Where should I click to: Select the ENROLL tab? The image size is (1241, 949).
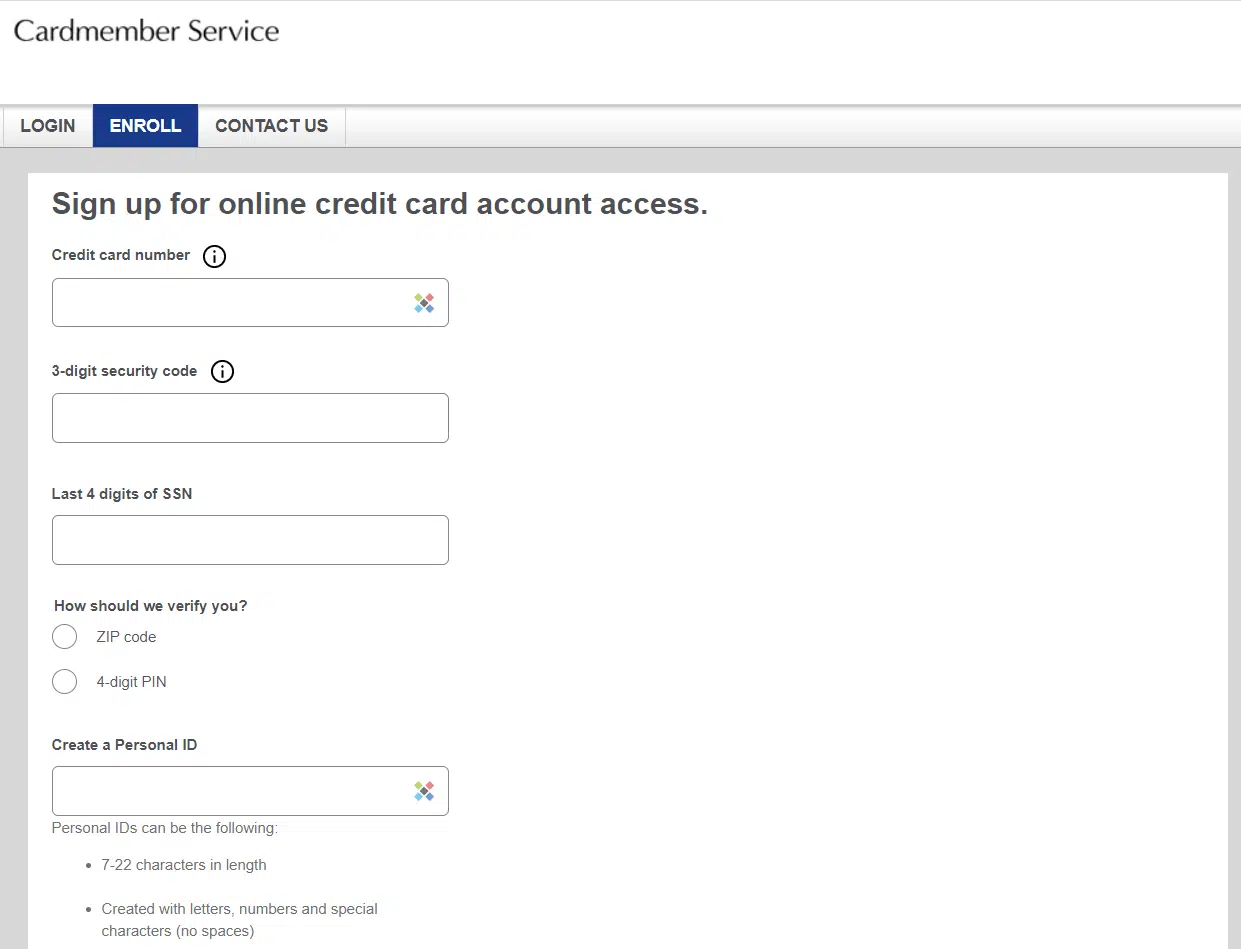pos(145,125)
